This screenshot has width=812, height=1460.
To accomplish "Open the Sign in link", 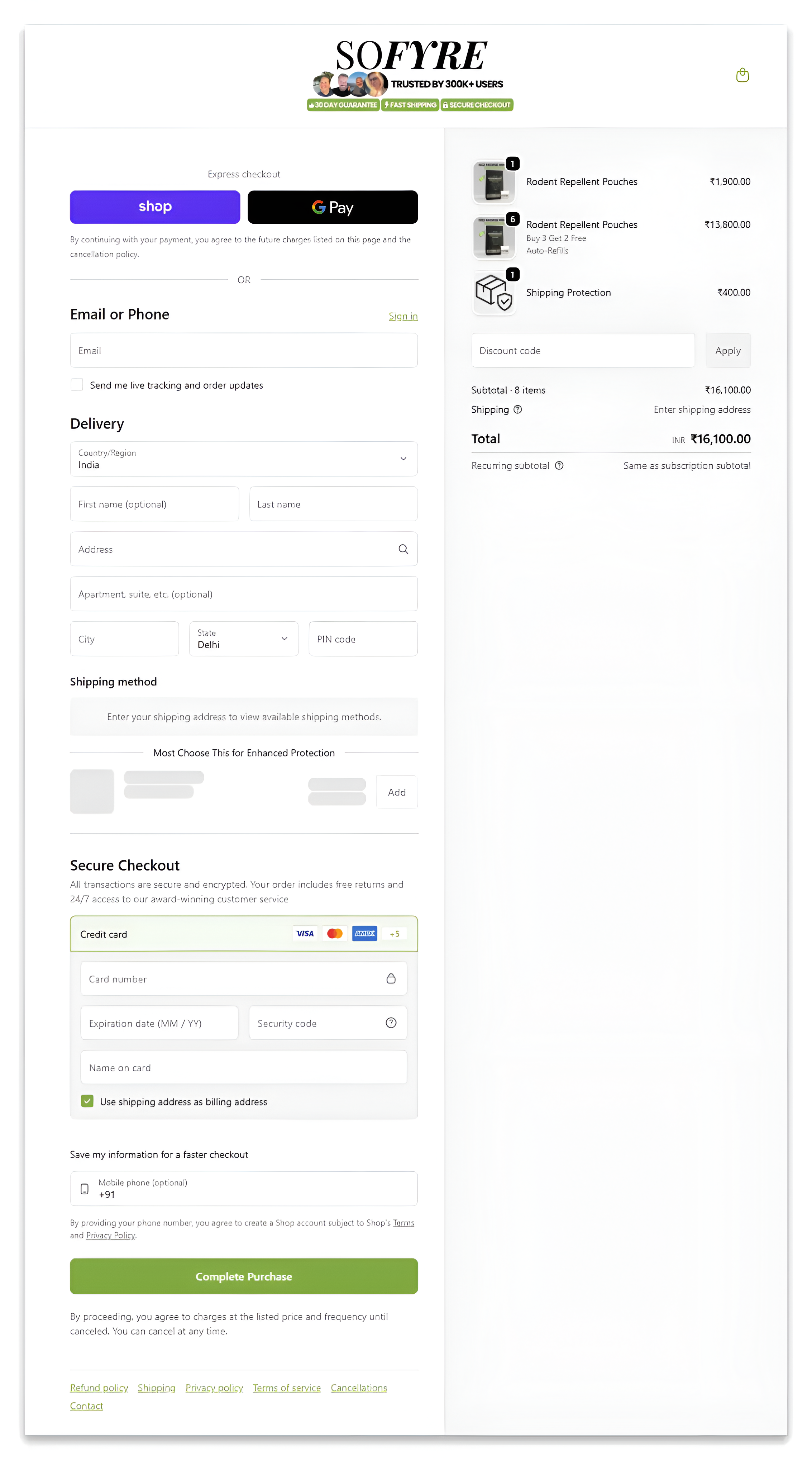I will coord(403,316).
